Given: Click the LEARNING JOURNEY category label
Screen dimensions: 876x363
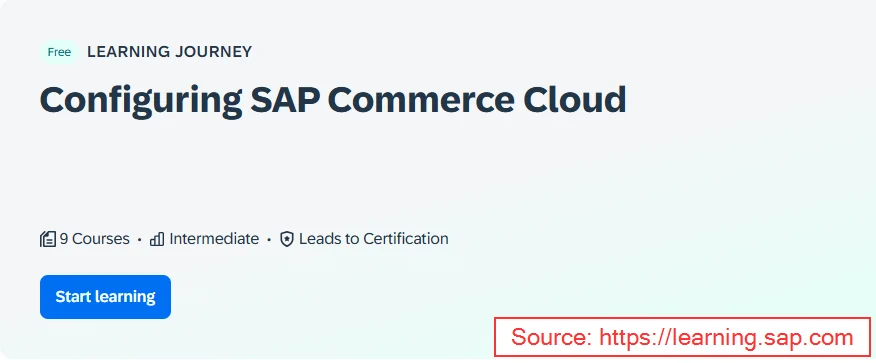Looking at the screenshot, I should (x=169, y=52).
